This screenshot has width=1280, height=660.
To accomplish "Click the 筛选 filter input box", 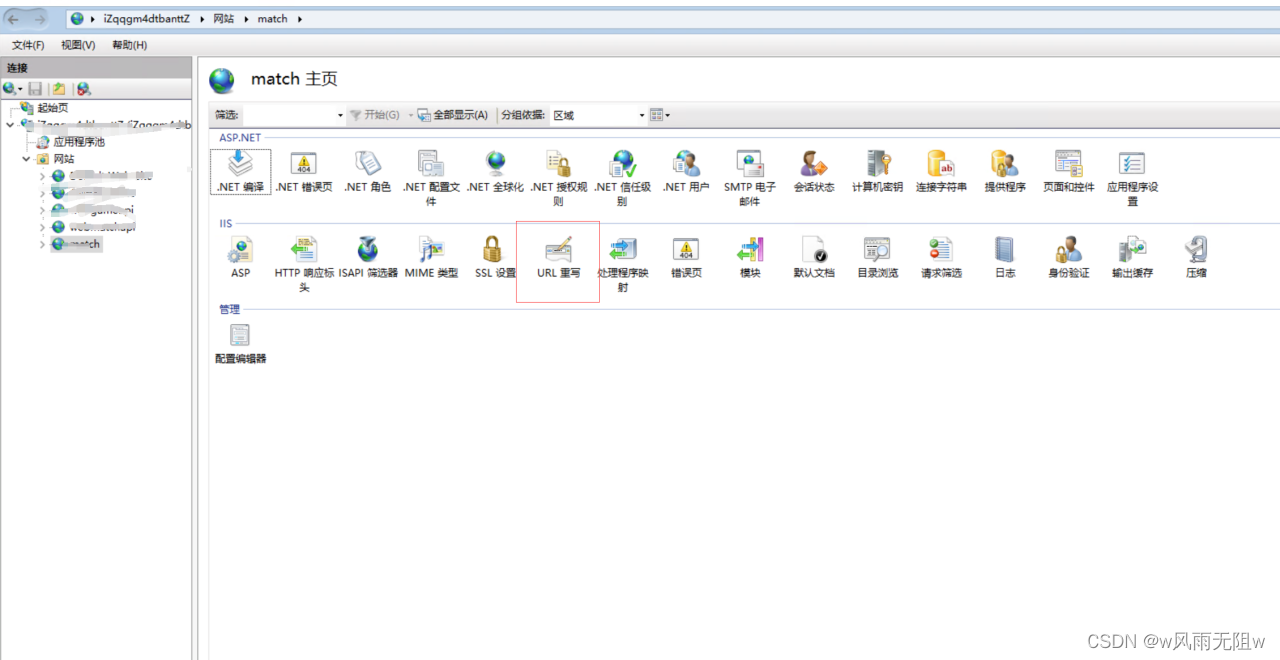I will tap(290, 115).
